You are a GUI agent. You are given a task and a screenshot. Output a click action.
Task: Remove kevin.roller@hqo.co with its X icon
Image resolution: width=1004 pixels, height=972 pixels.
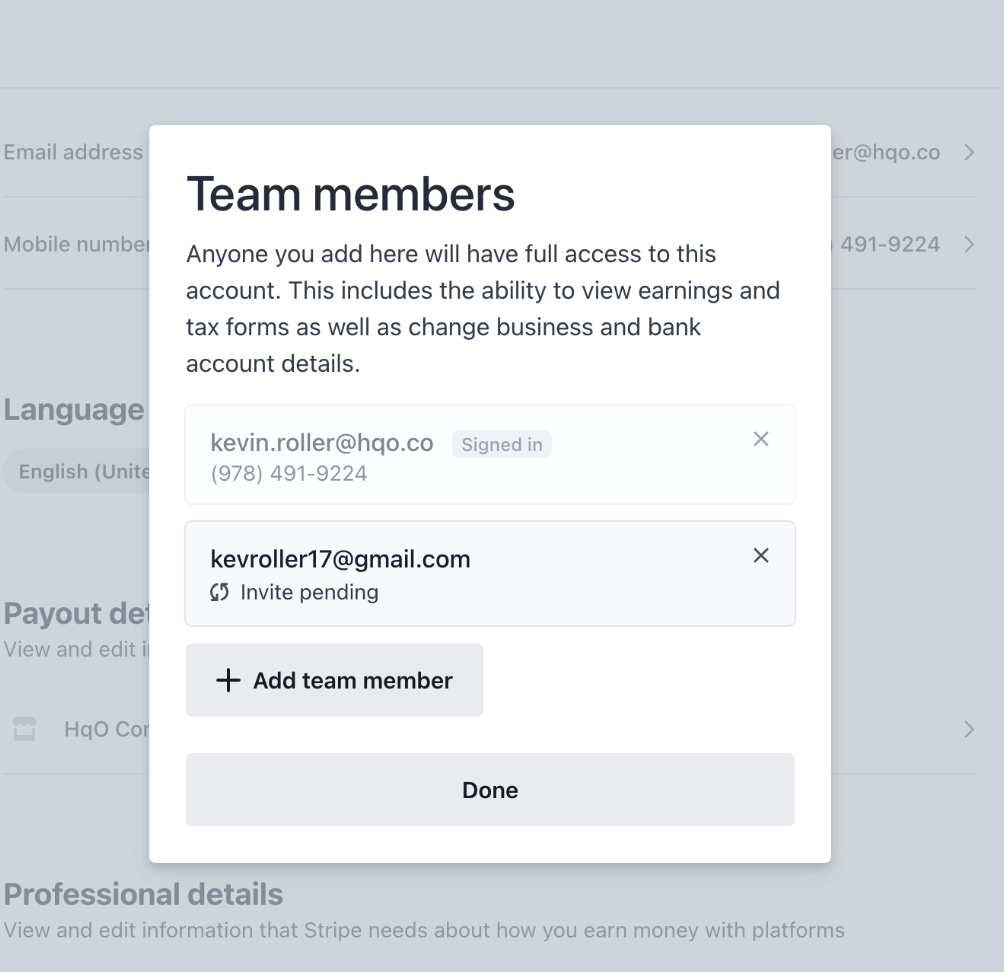tap(761, 439)
